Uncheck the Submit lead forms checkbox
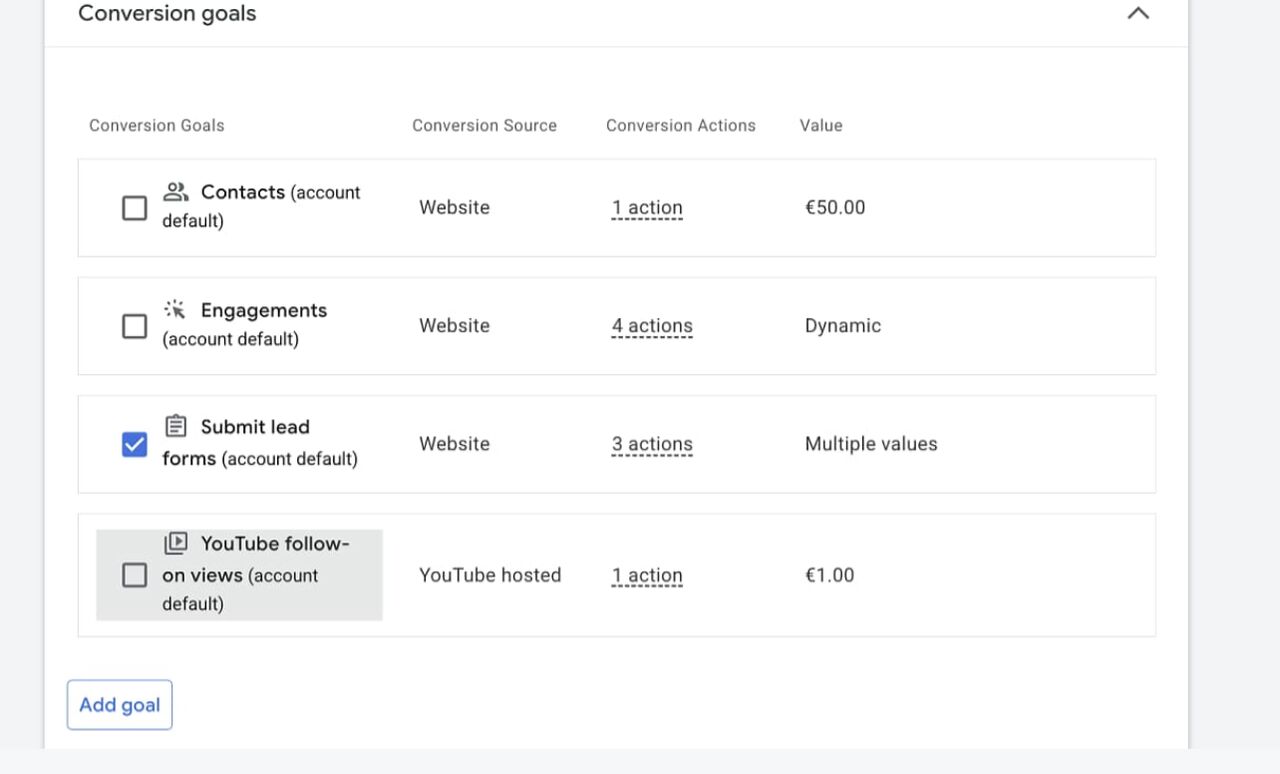The image size is (1280, 774). (x=134, y=444)
